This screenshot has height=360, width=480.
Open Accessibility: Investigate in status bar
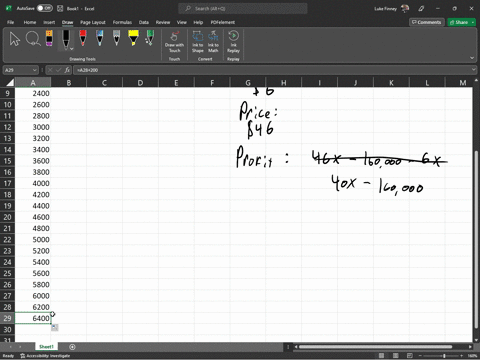pyautogui.click(x=45, y=356)
